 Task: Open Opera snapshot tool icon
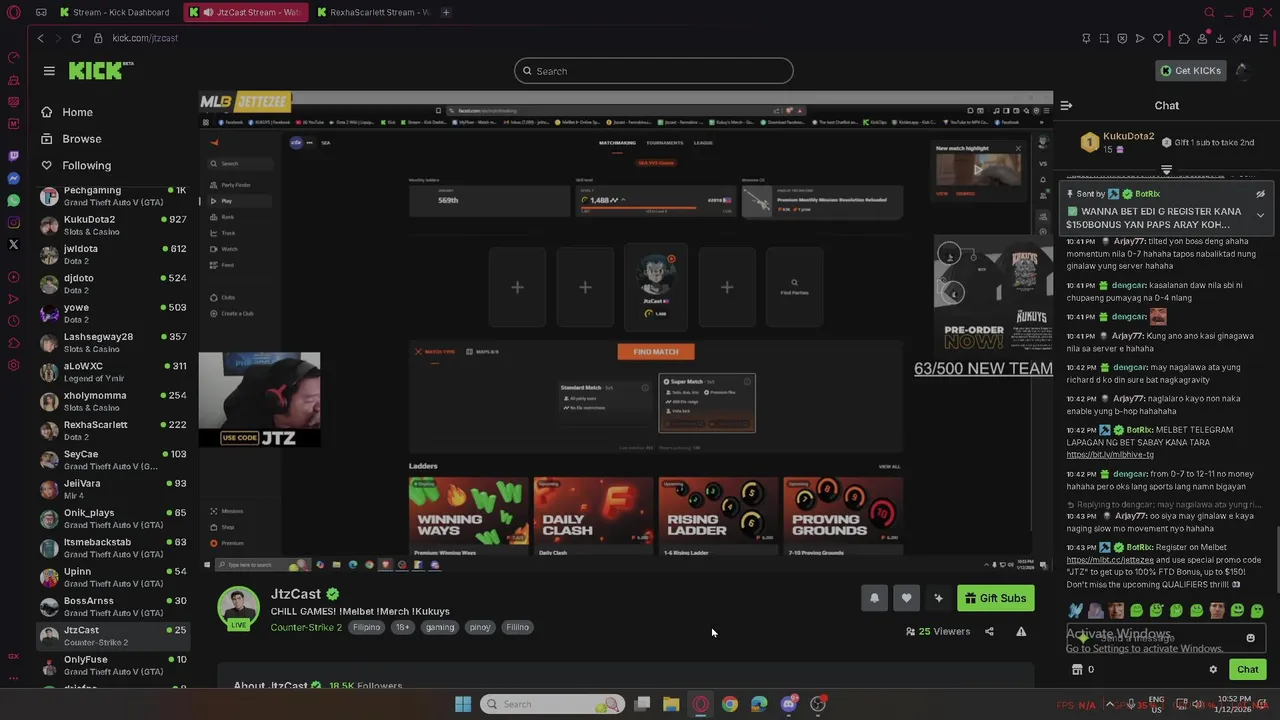tap(1104, 38)
